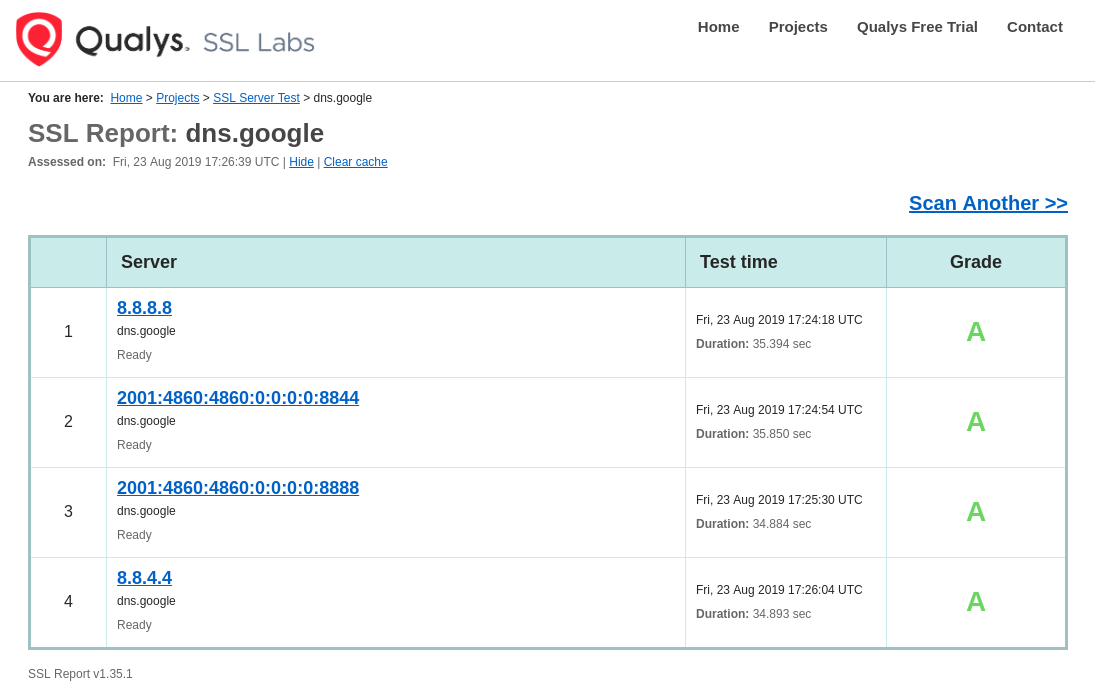Click Scan Another link
This screenshot has width=1095, height=689.
point(988,203)
